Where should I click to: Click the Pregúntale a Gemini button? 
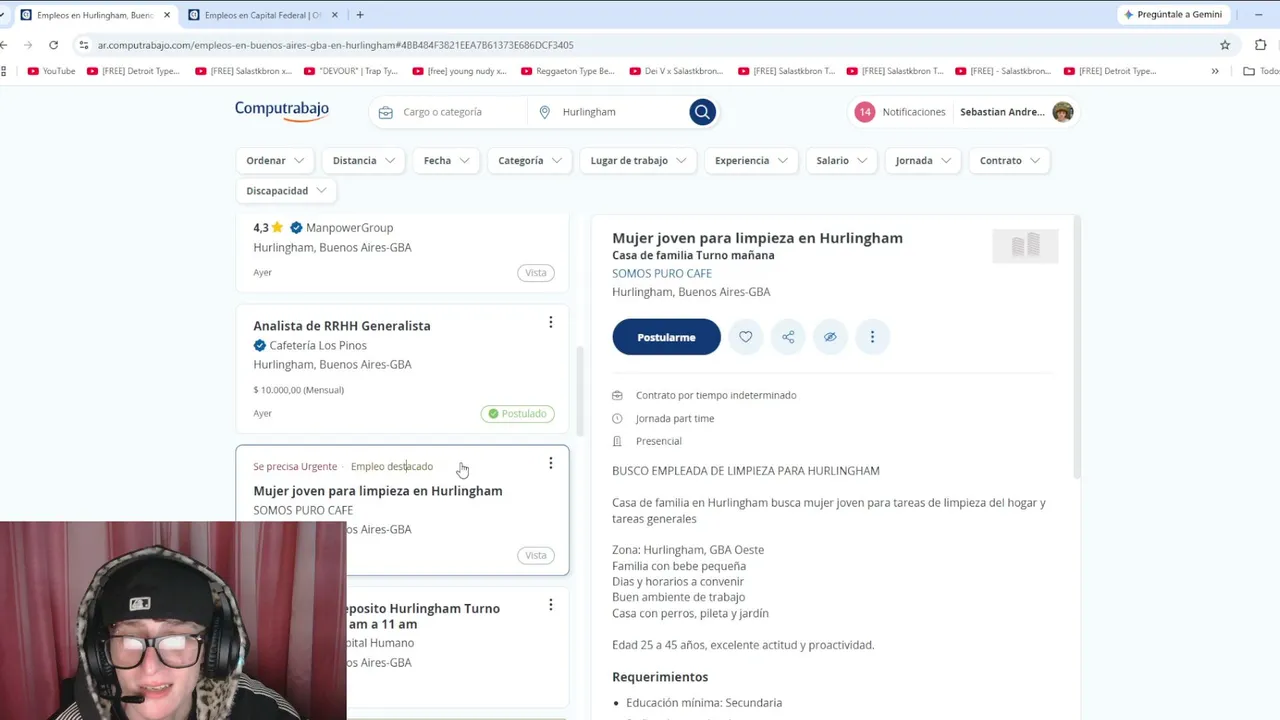(x=1173, y=15)
